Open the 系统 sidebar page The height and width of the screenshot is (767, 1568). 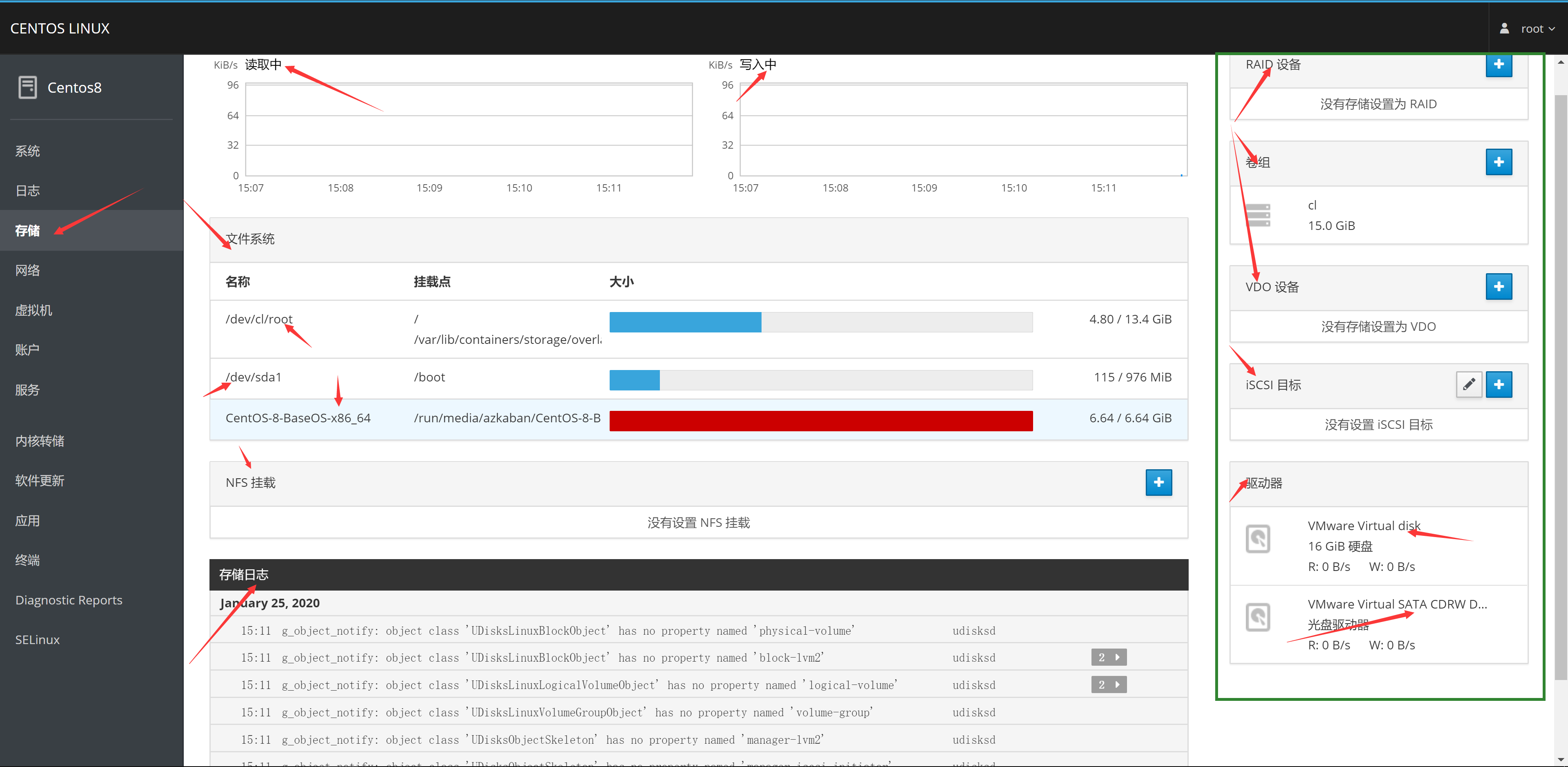click(91, 151)
